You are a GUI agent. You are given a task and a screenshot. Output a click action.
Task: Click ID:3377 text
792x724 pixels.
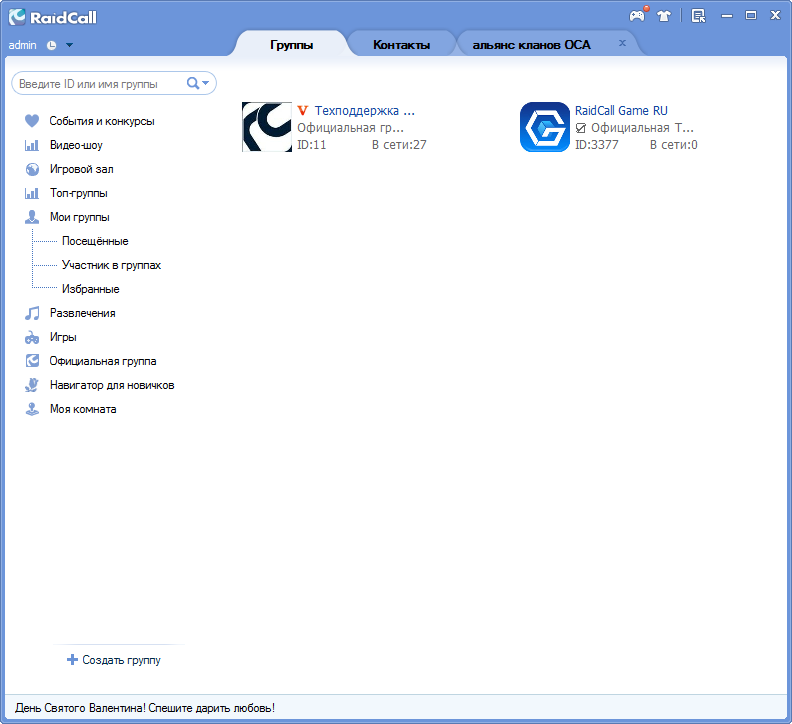tap(597, 145)
